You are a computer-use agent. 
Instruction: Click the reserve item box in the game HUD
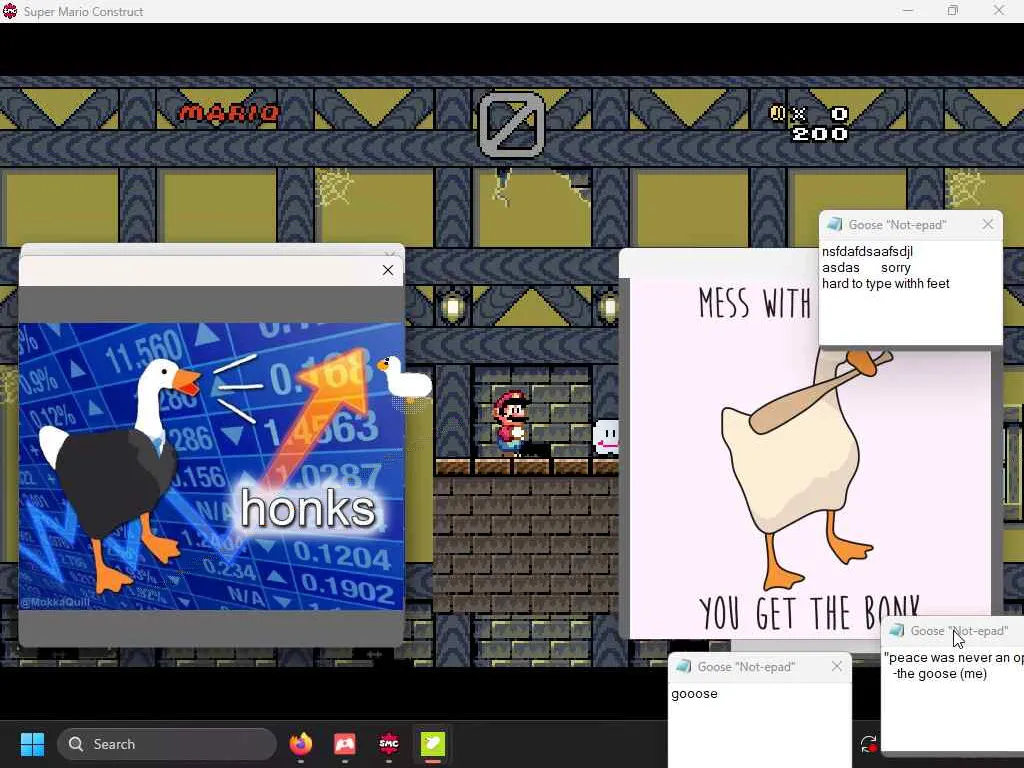click(512, 124)
